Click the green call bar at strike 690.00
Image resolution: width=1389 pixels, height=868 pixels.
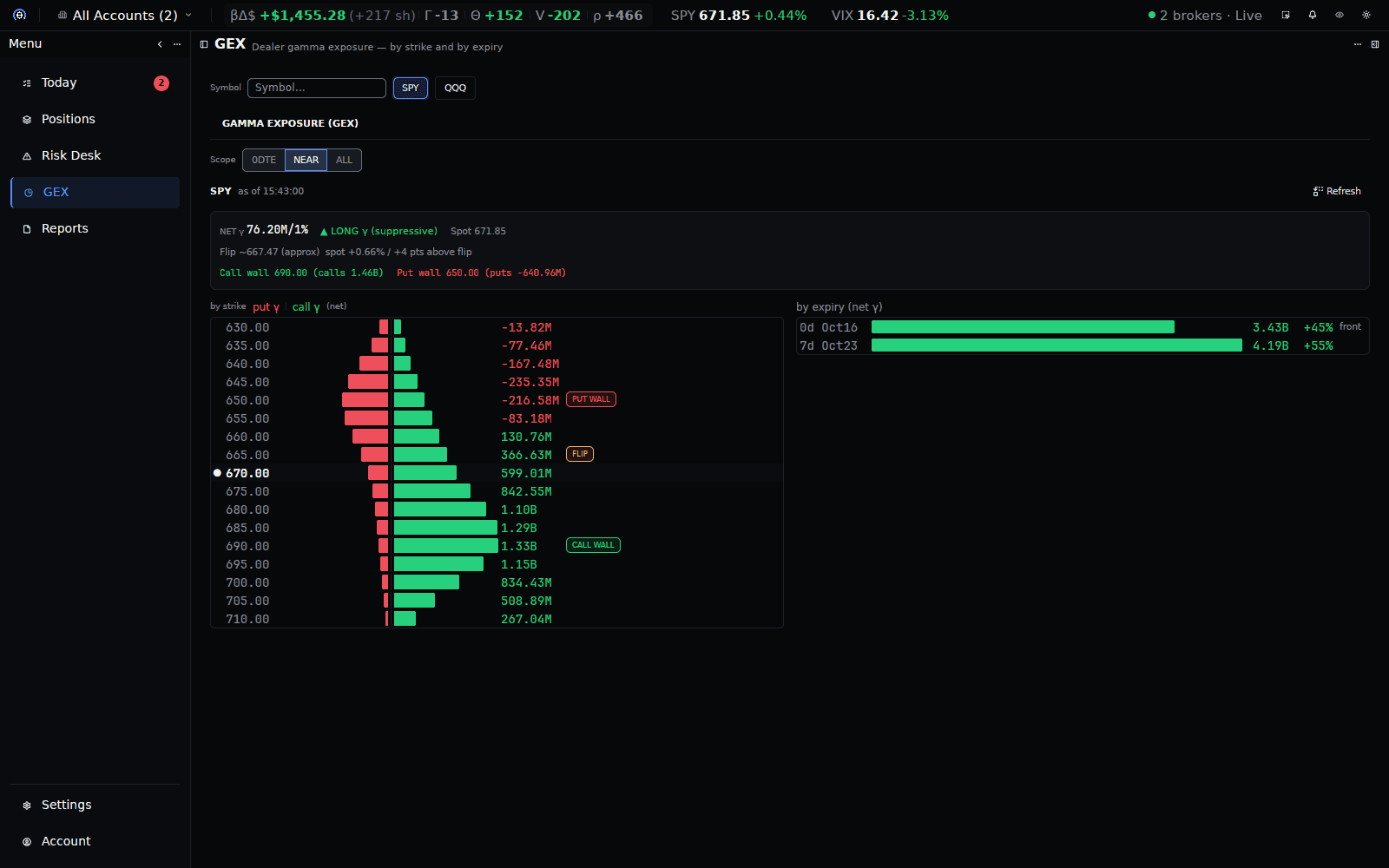pyautogui.click(x=446, y=546)
